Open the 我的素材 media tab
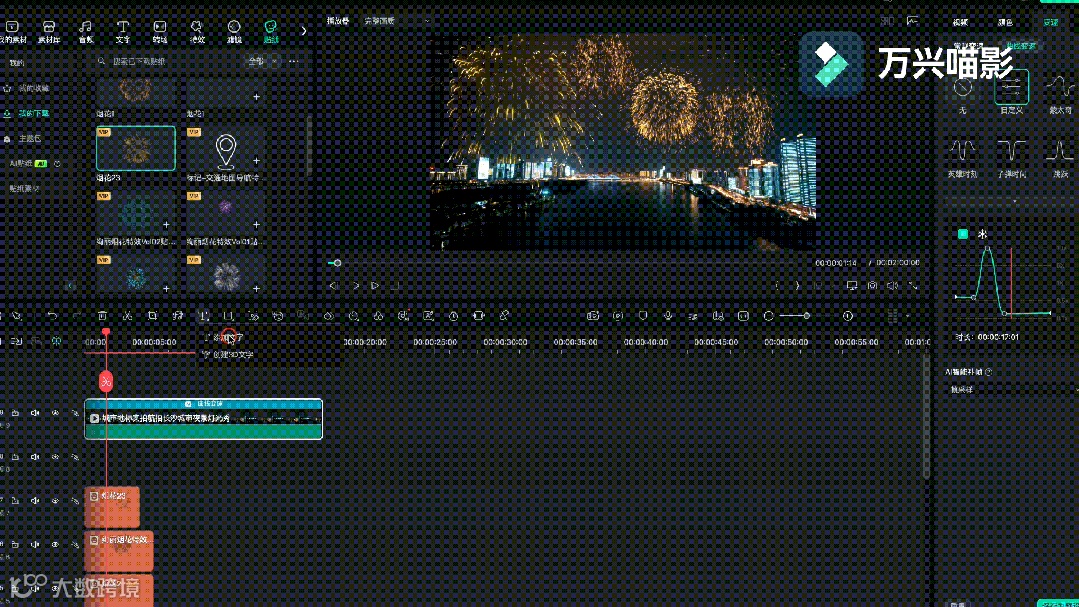The image size is (1079, 607). (x=12, y=32)
